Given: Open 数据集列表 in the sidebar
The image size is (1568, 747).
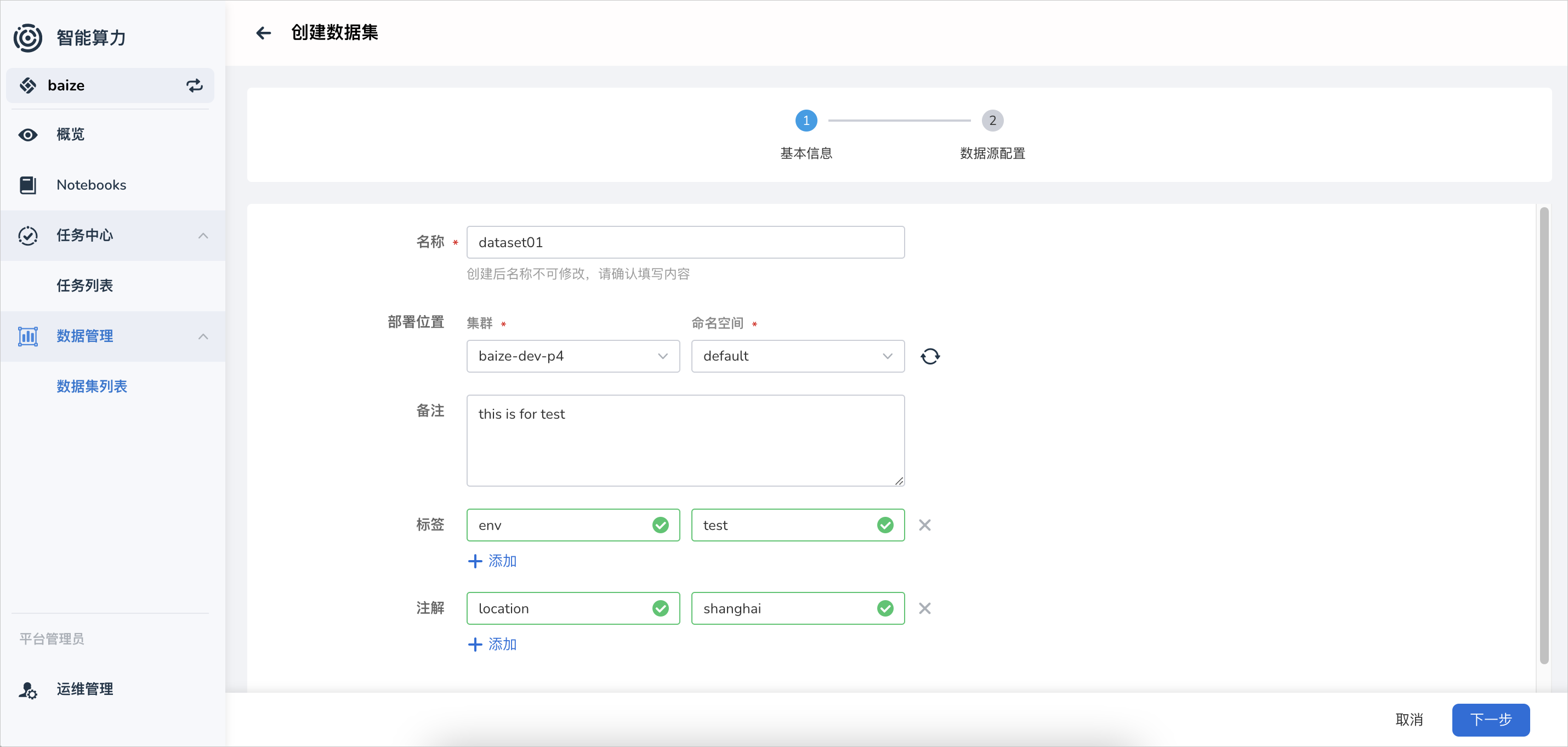Looking at the screenshot, I should coord(112,387).
